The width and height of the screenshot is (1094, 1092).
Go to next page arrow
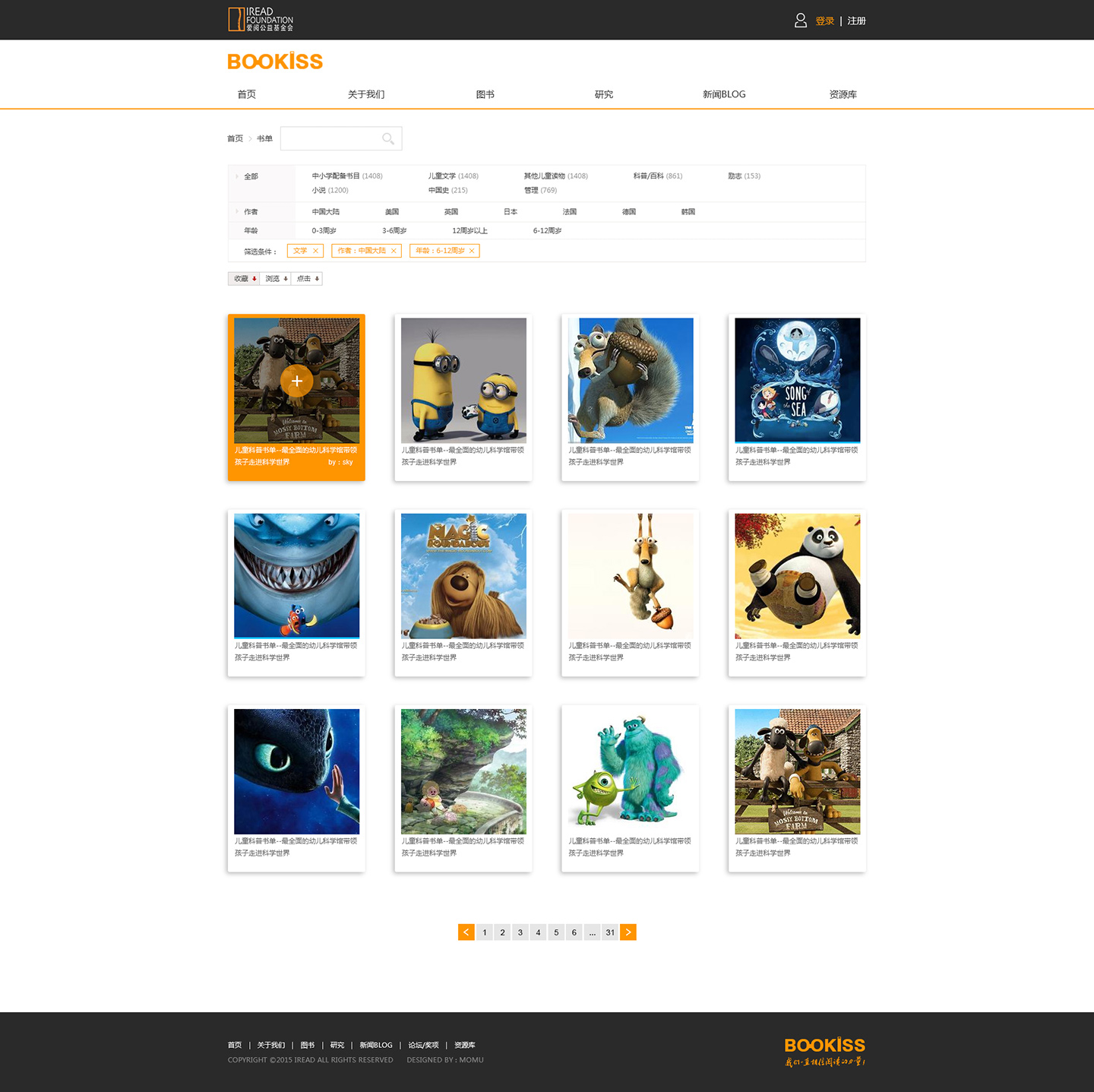[628, 932]
